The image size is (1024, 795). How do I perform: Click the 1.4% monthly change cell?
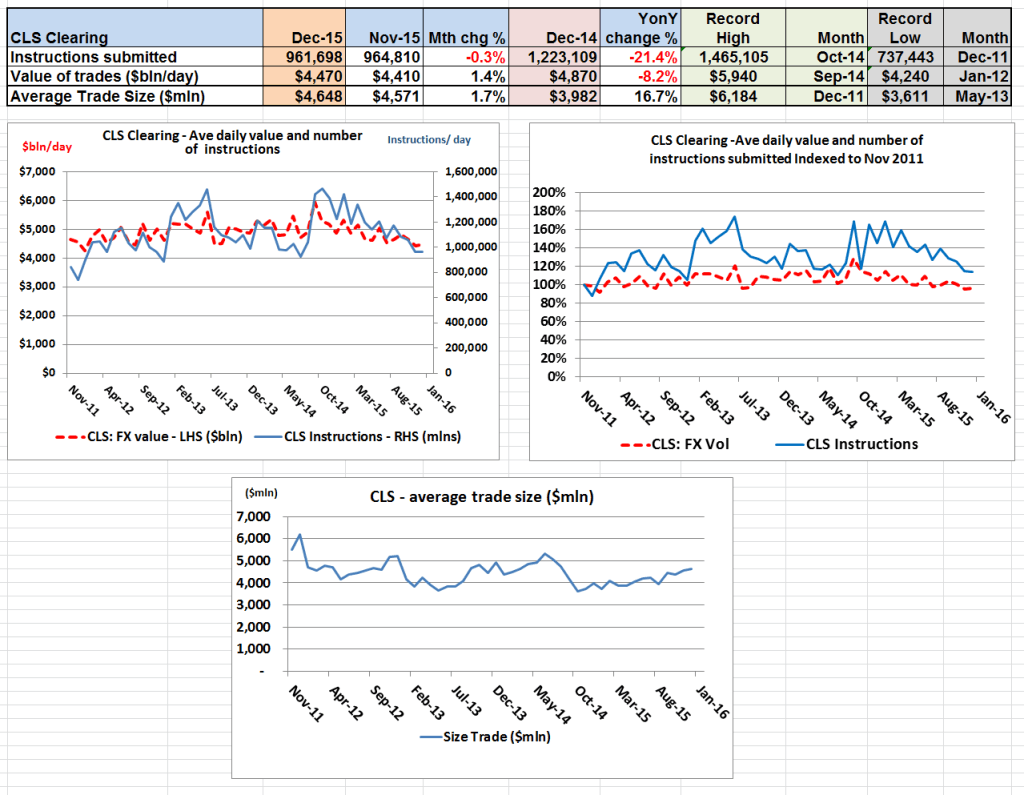pos(466,76)
